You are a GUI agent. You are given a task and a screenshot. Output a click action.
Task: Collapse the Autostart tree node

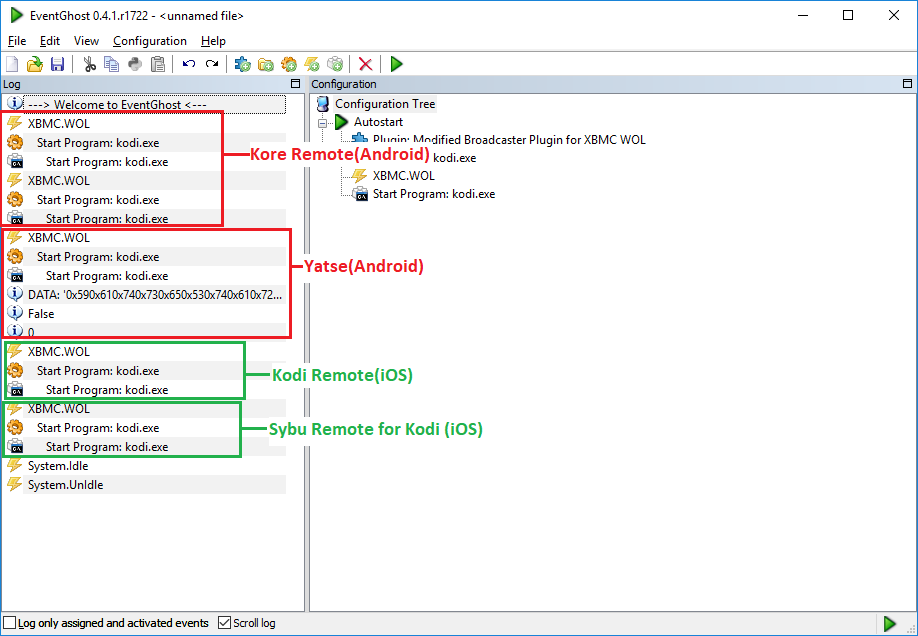point(322,123)
